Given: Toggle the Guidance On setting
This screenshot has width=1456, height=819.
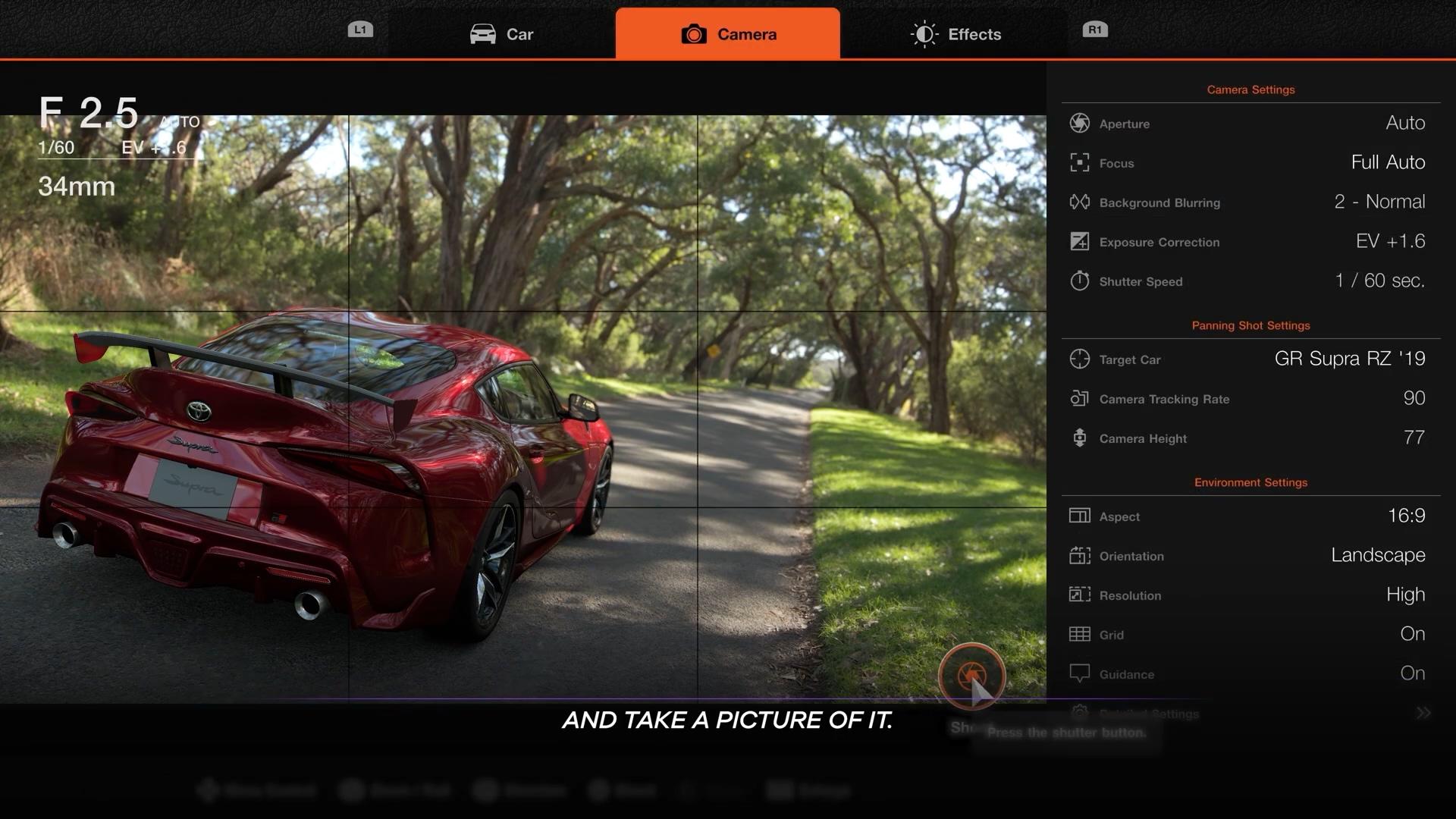Looking at the screenshot, I should point(1412,673).
